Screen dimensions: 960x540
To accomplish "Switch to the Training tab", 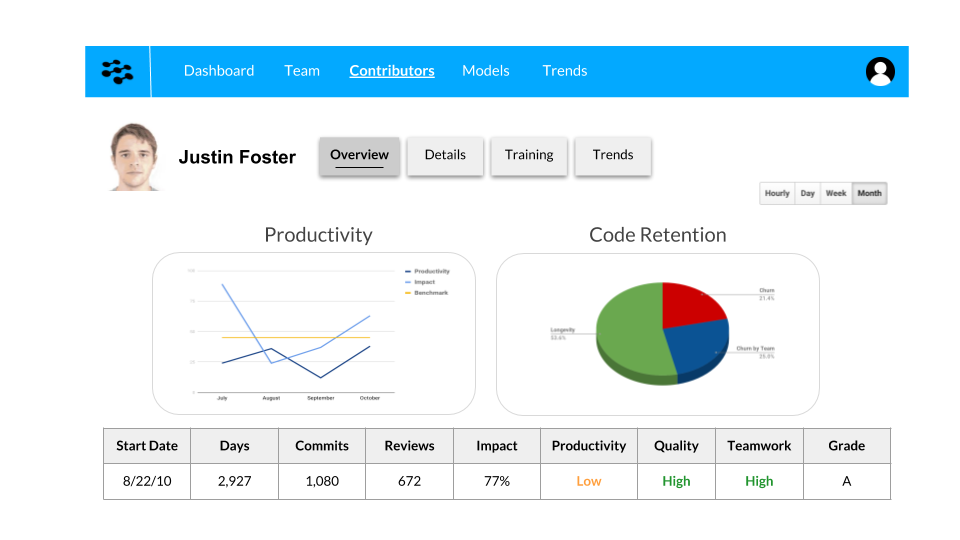I will coord(529,156).
